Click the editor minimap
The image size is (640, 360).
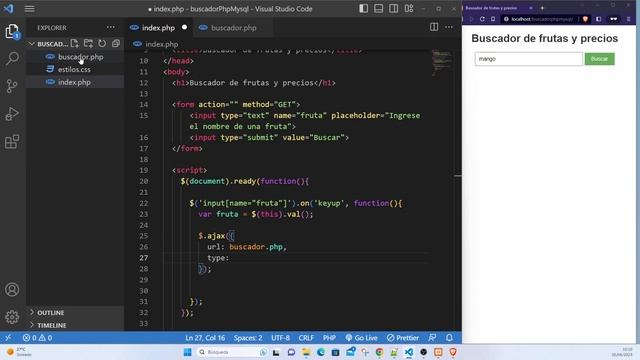click(442, 63)
